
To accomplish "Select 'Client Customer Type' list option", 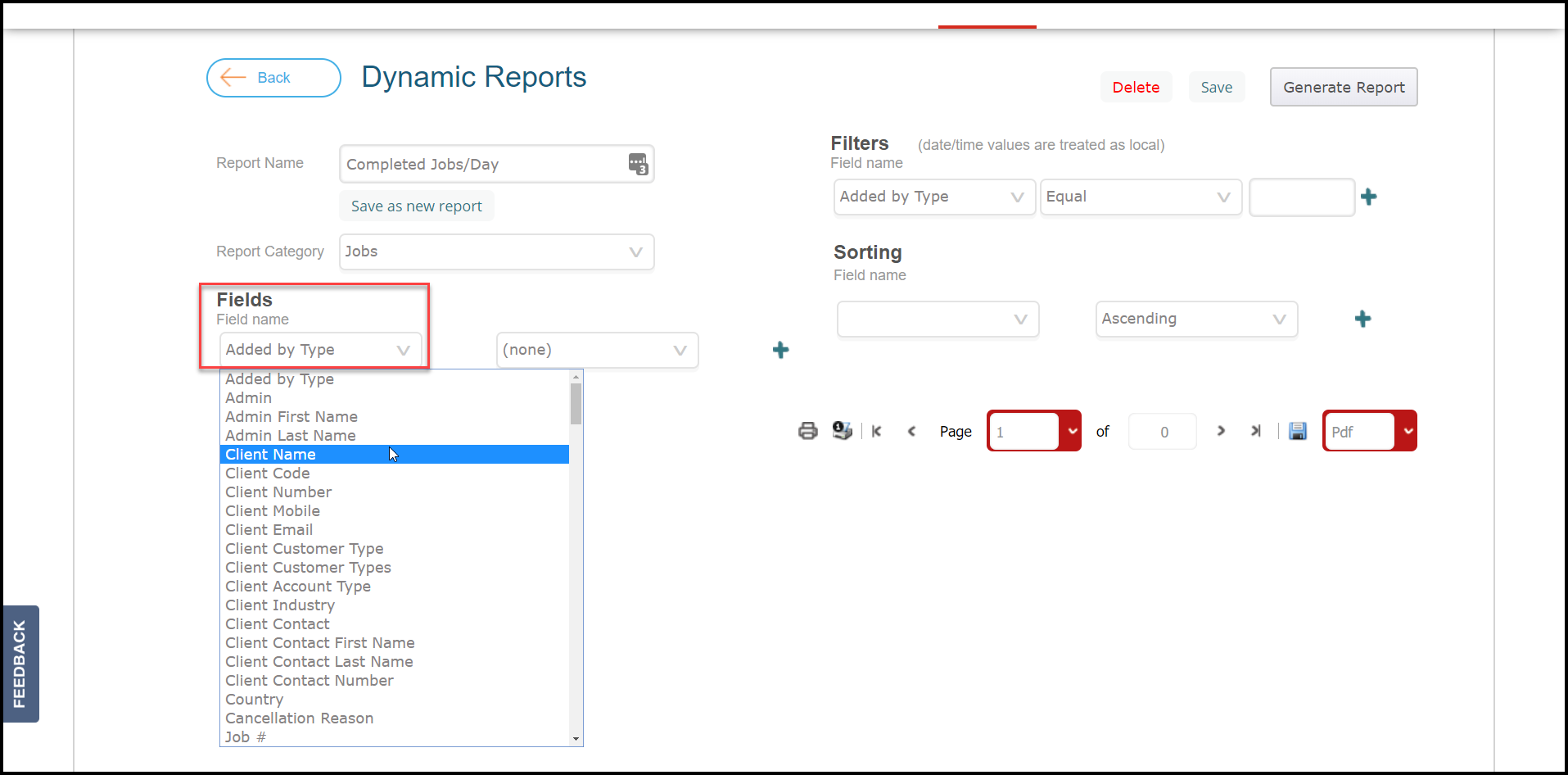I will click(x=395, y=549).
